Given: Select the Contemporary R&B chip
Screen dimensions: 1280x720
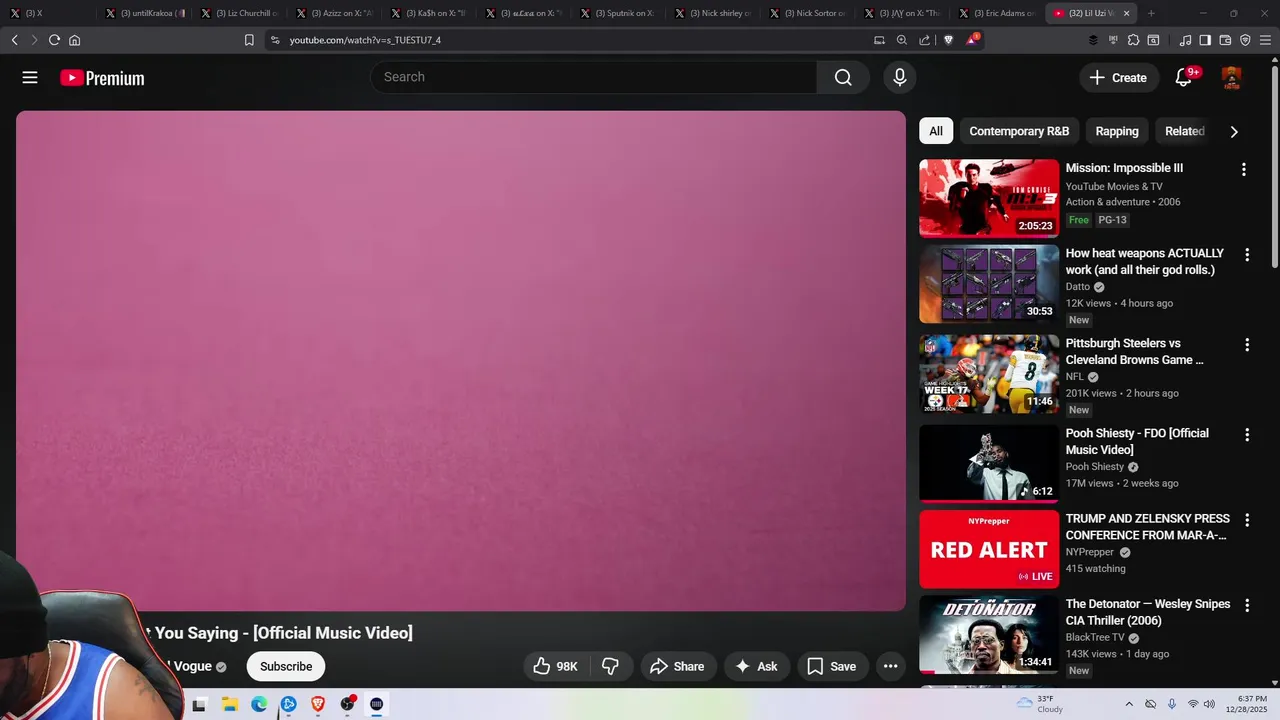Looking at the screenshot, I should tap(1019, 131).
